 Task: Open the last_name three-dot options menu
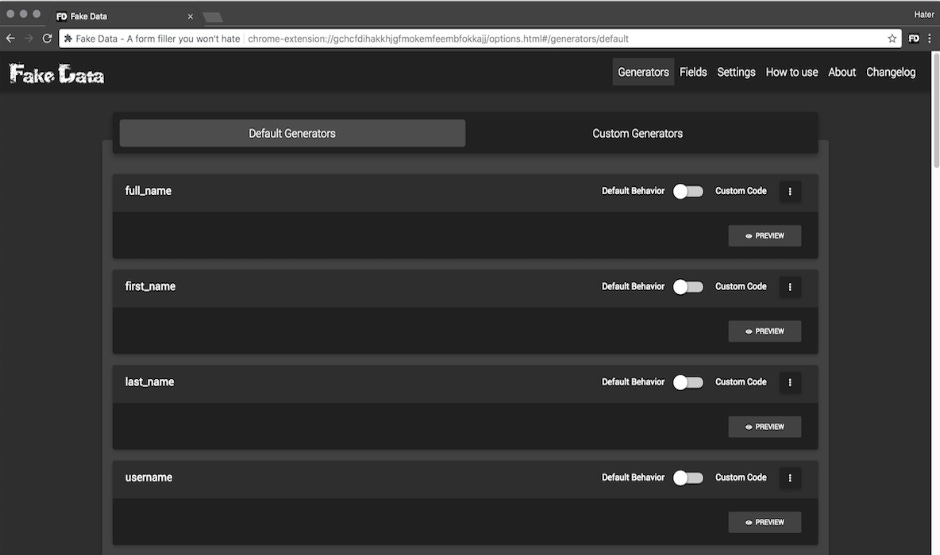point(790,382)
